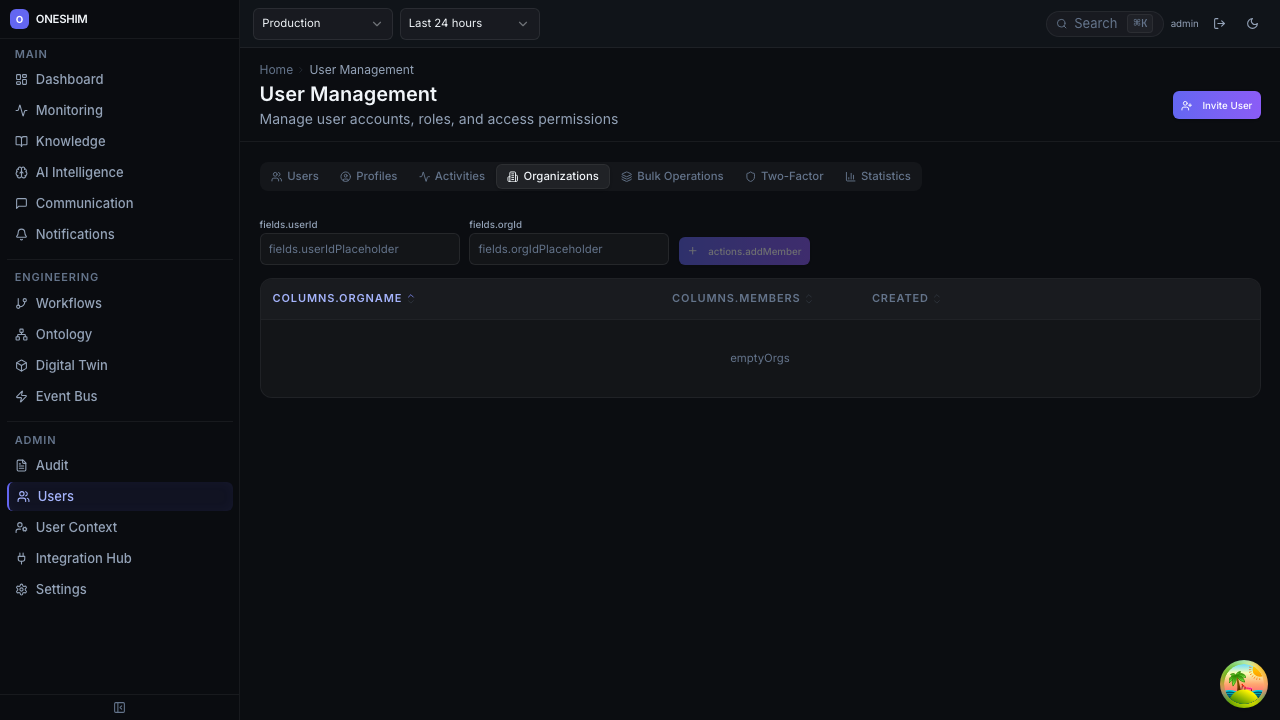Open Integration Hub in the sidebar
Screen dimensions: 1280x720
(83, 558)
